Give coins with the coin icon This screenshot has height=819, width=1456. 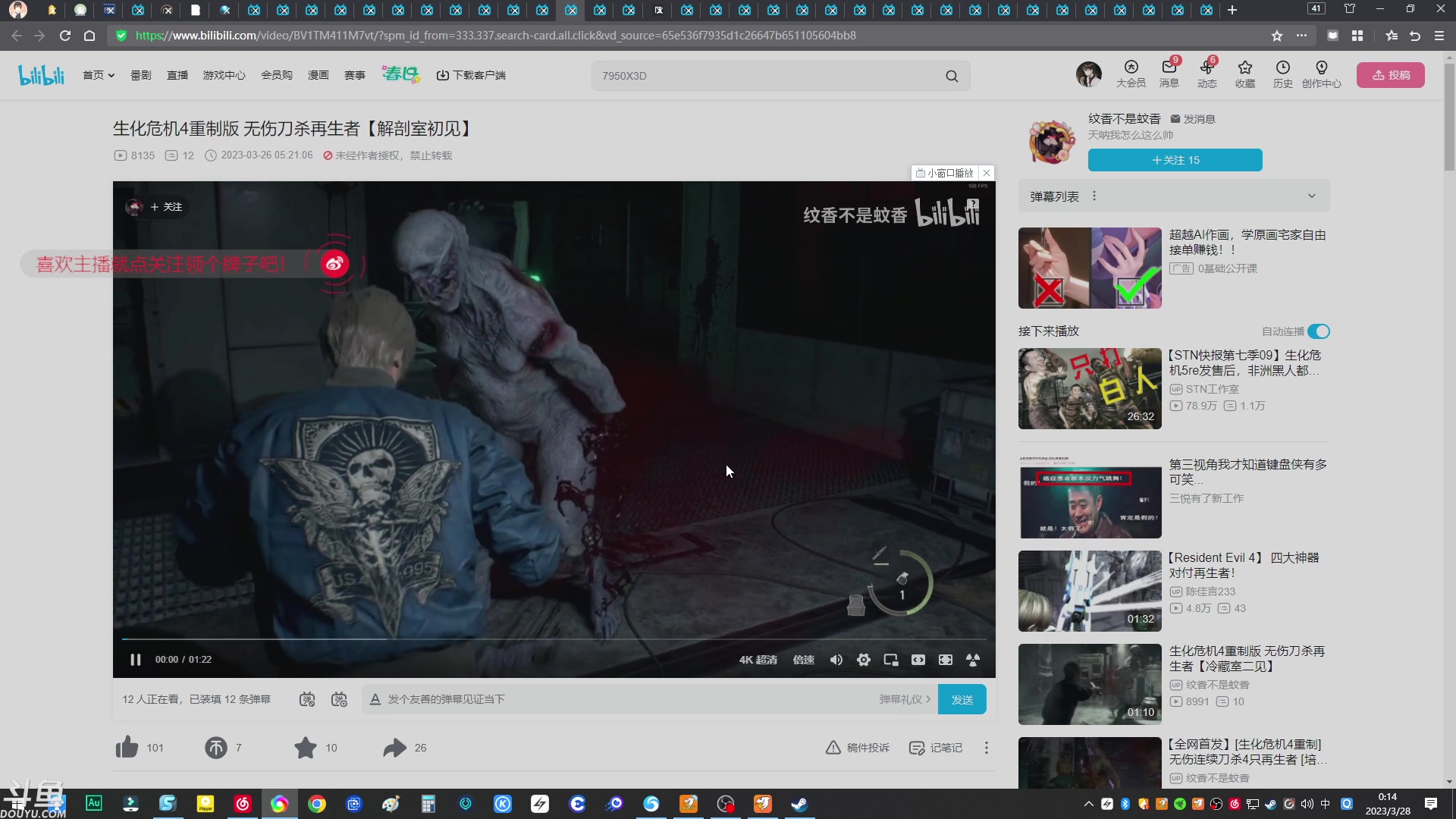(215, 748)
